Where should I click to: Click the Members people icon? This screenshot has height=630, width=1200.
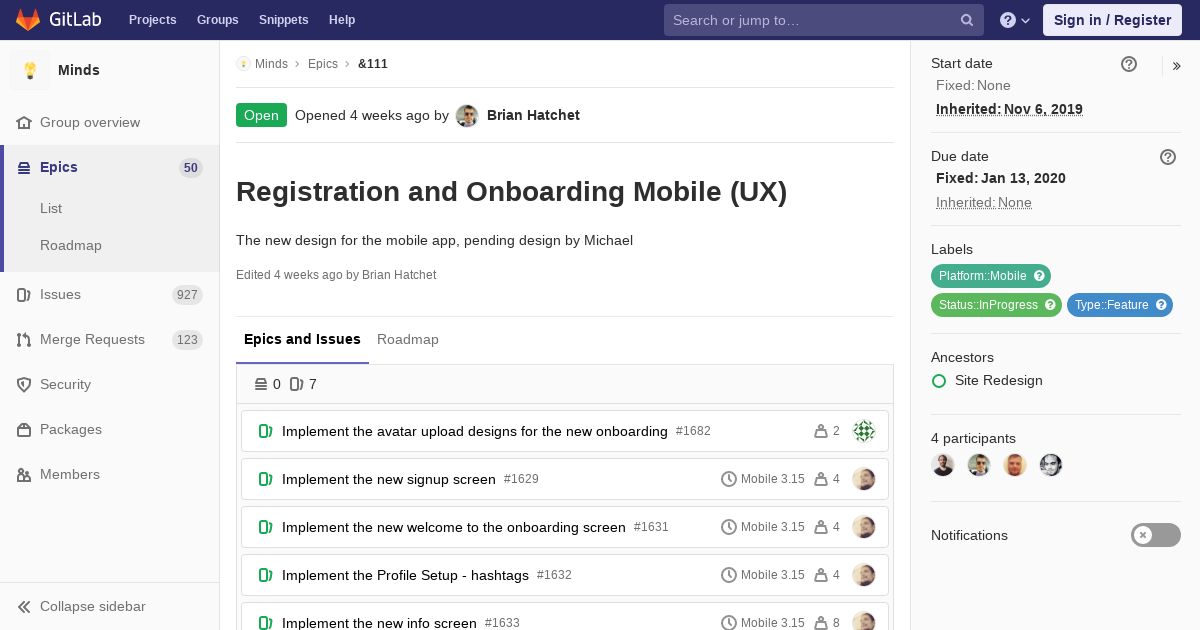tap(24, 475)
